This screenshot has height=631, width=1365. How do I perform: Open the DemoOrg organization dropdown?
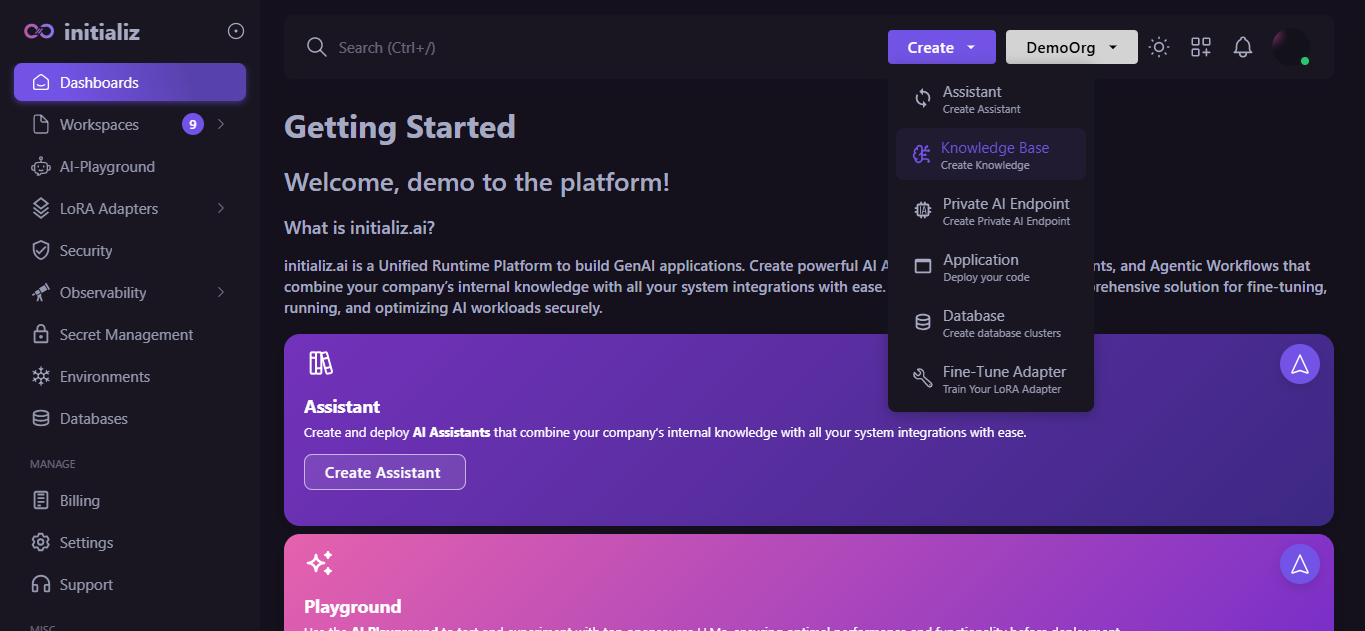pos(1071,47)
